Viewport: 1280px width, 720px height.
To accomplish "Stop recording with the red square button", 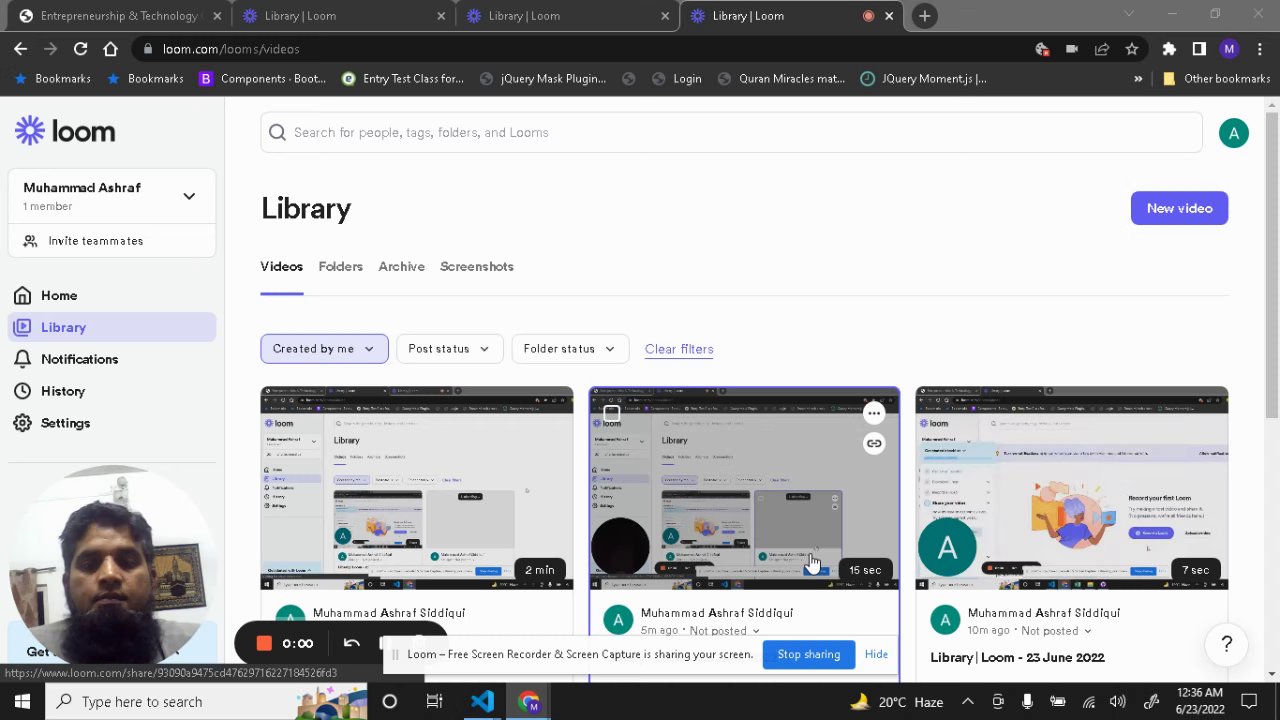I will pos(264,643).
